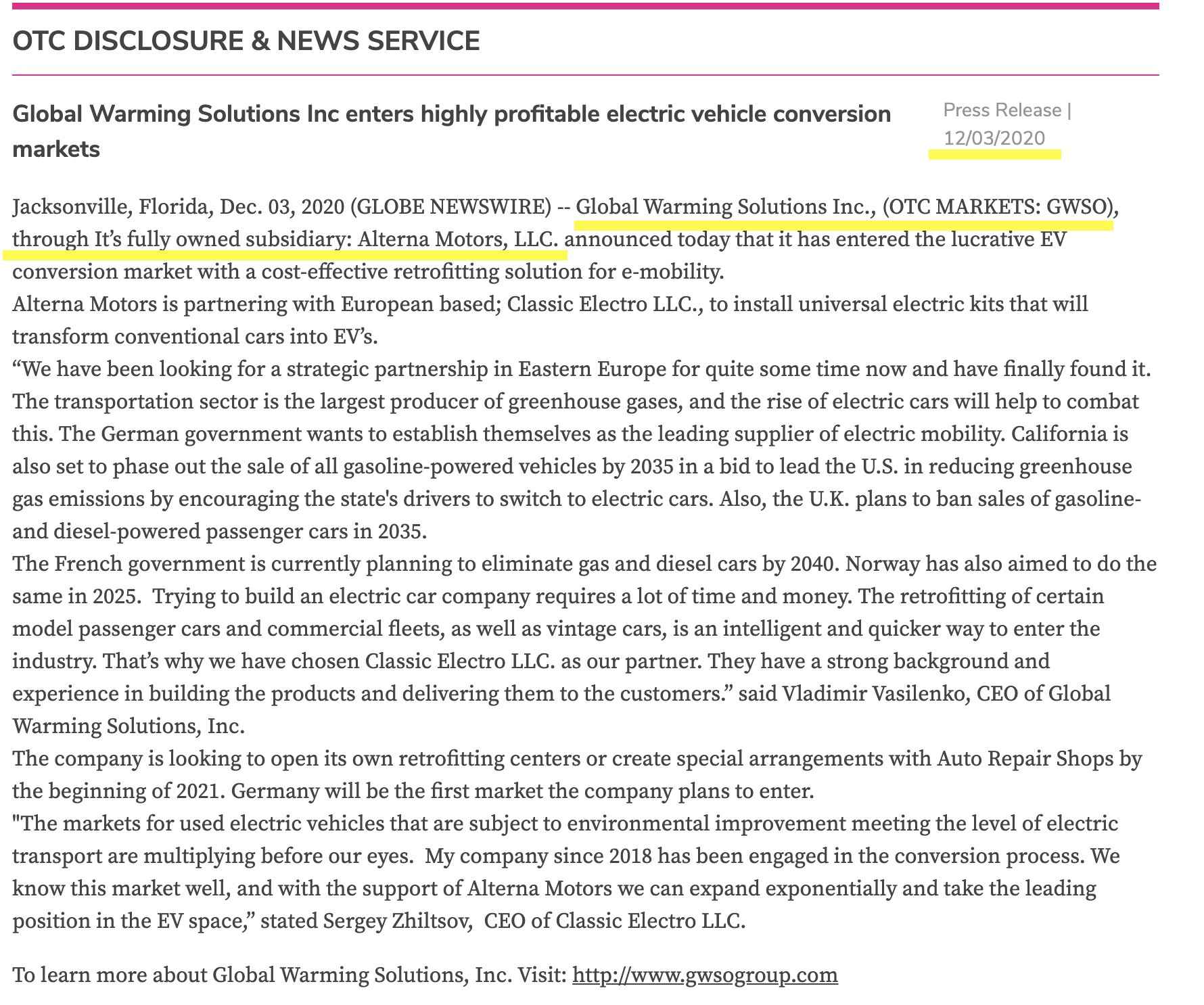Click the line starting 'We have been looking for a strategic'
The width and height of the screenshot is (1204, 1005).
pos(582,369)
